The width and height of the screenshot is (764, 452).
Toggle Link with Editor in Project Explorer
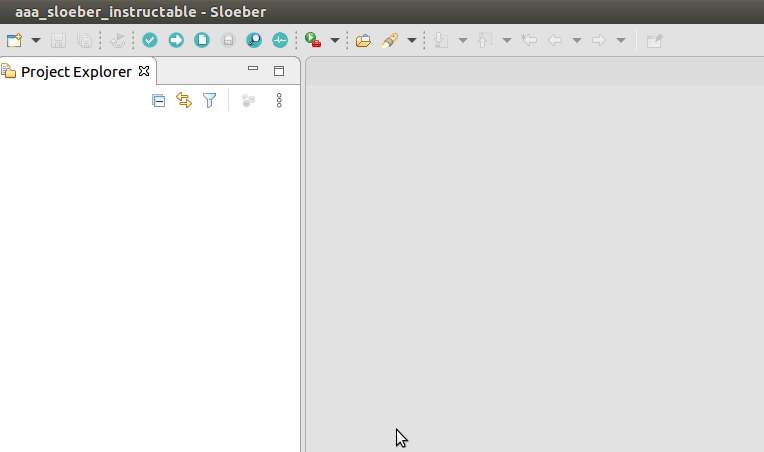(x=183, y=100)
